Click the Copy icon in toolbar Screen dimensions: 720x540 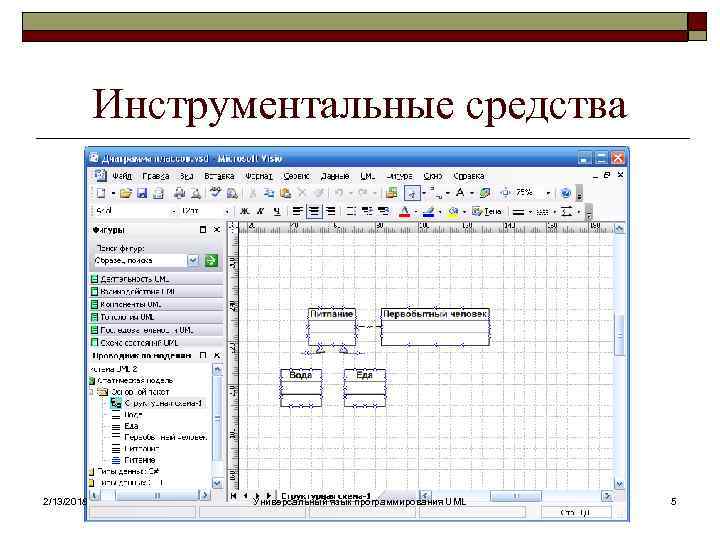click(269, 193)
